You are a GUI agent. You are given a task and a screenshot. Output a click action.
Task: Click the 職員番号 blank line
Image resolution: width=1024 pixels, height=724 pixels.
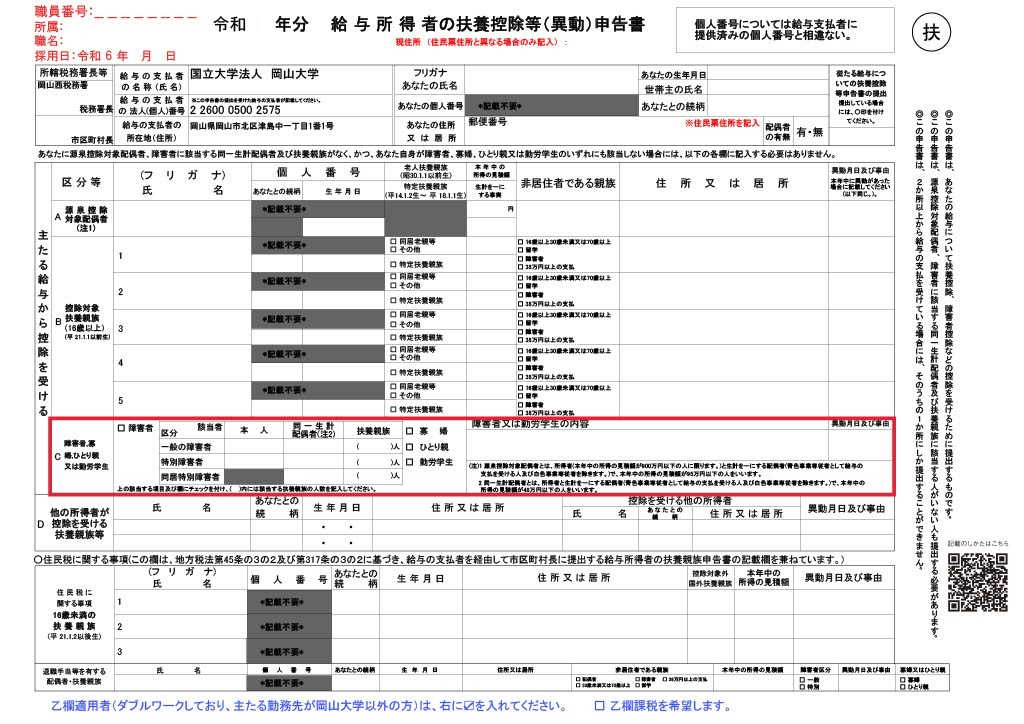click(146, 12)
